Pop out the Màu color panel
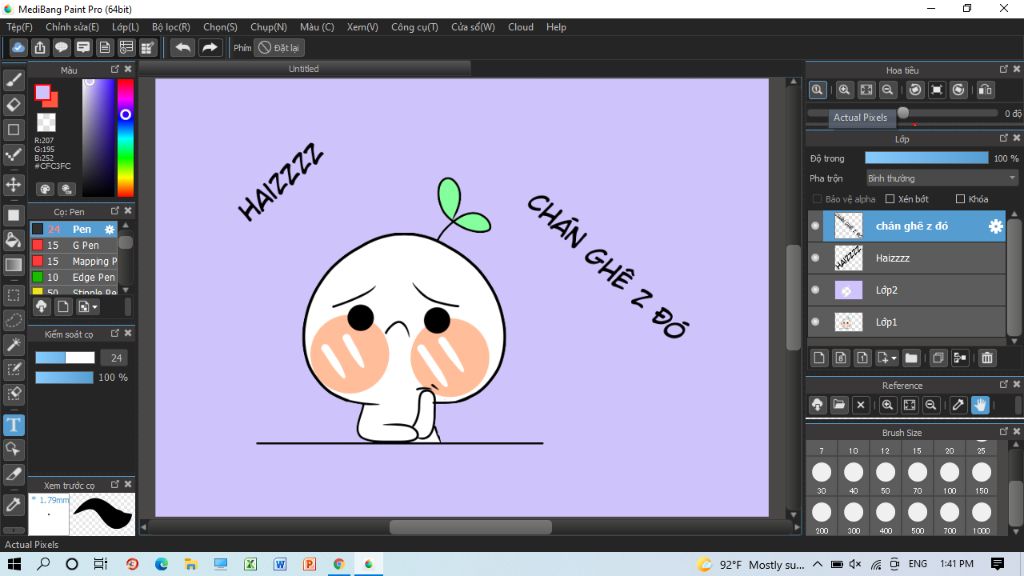Image resolution: width=1024 pixels, height=576 pixels. [x=115, y=69]
